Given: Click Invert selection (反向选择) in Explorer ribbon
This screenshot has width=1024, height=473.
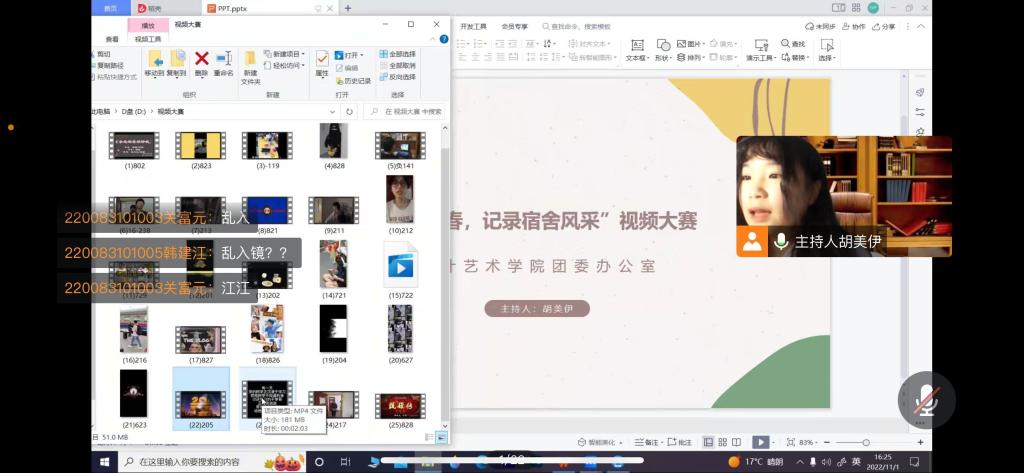Looking at the screenshot, I should coord(397,76).
